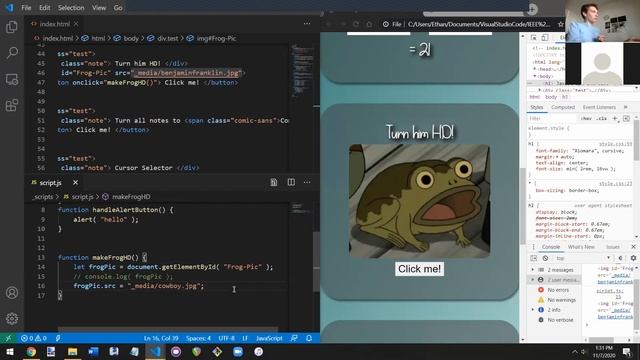Change language mode JavaScript in status bar
The image size is (640, 360).
coord(269,338)
